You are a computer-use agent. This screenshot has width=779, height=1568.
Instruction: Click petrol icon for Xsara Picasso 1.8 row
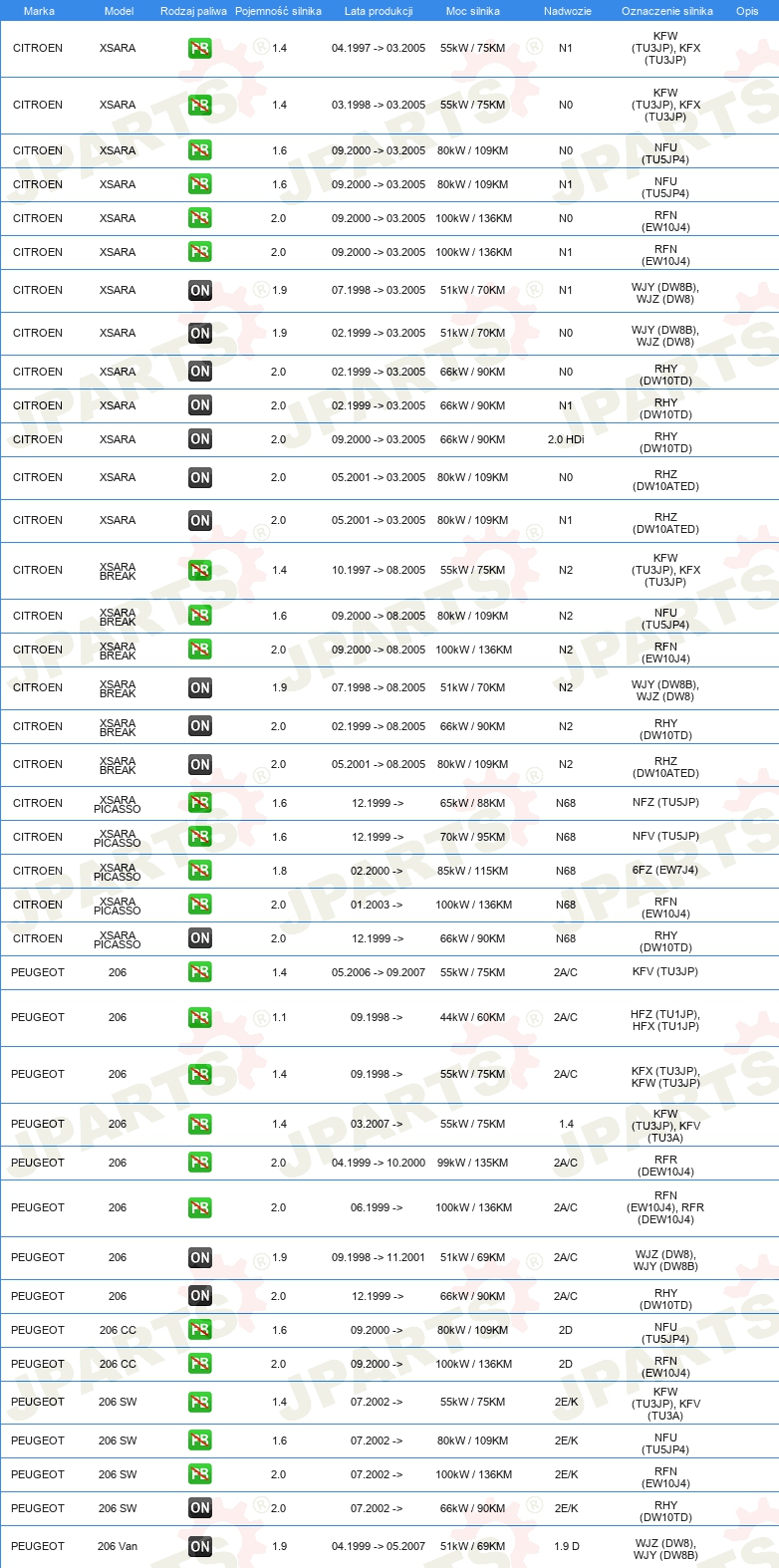200,871
